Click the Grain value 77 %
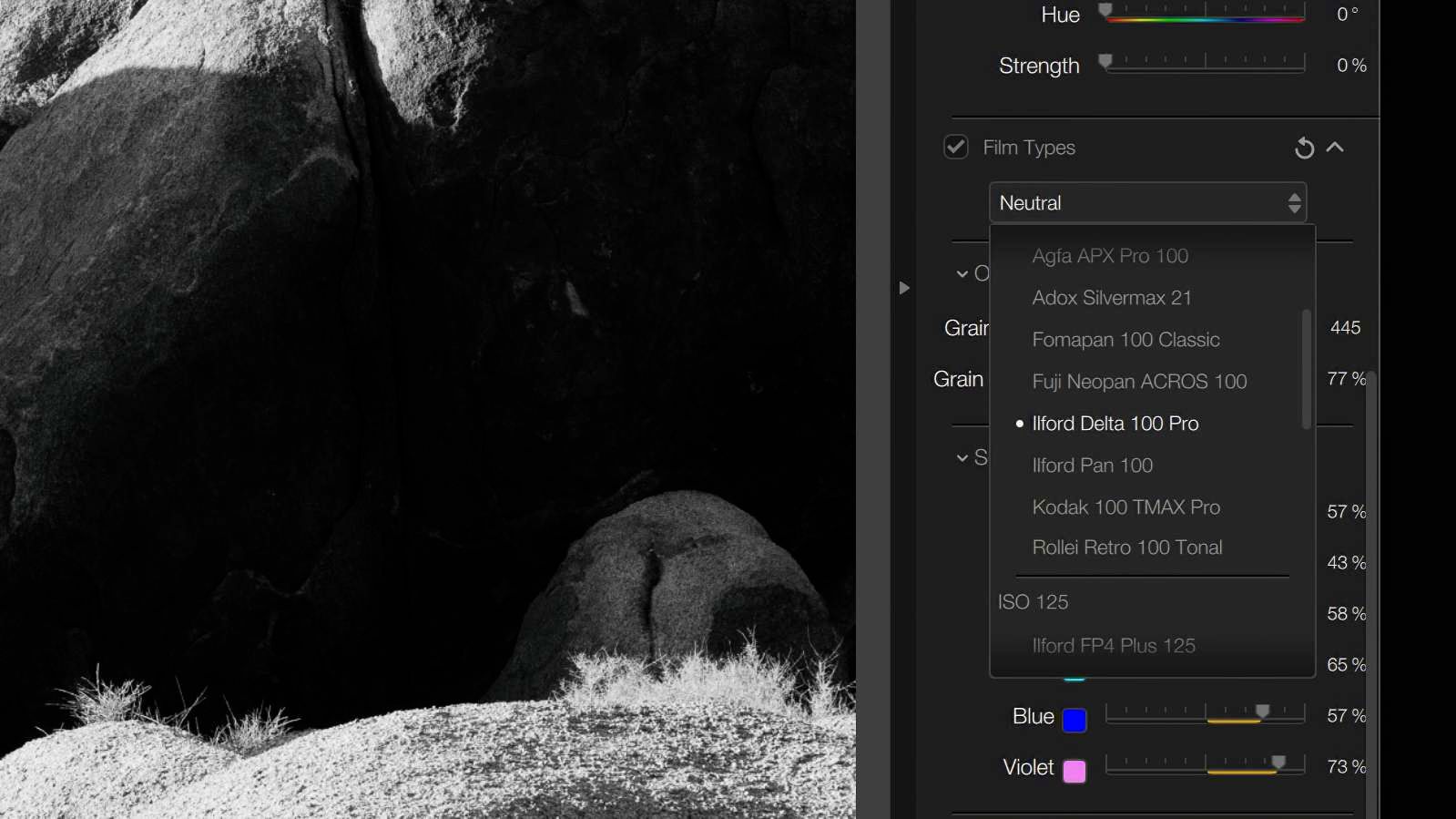 pyautogui.click(x=1347, y=379)
